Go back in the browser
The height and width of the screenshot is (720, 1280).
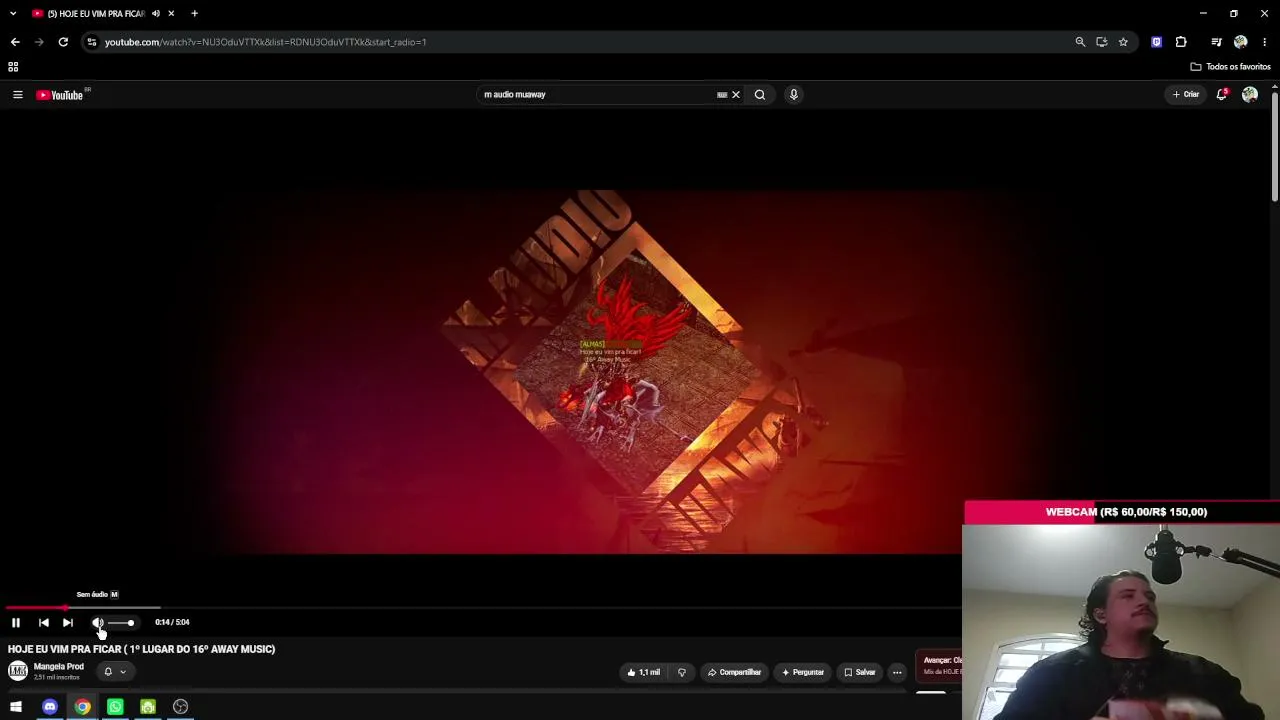point(15,42)
